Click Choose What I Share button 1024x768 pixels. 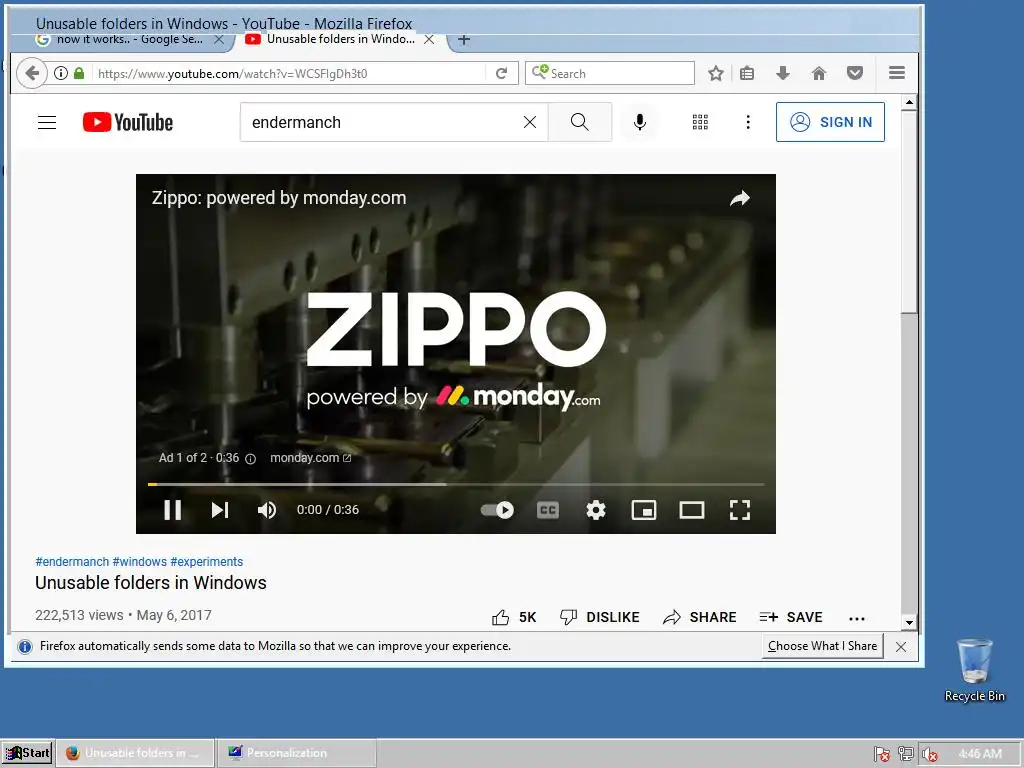coord(822,646)
